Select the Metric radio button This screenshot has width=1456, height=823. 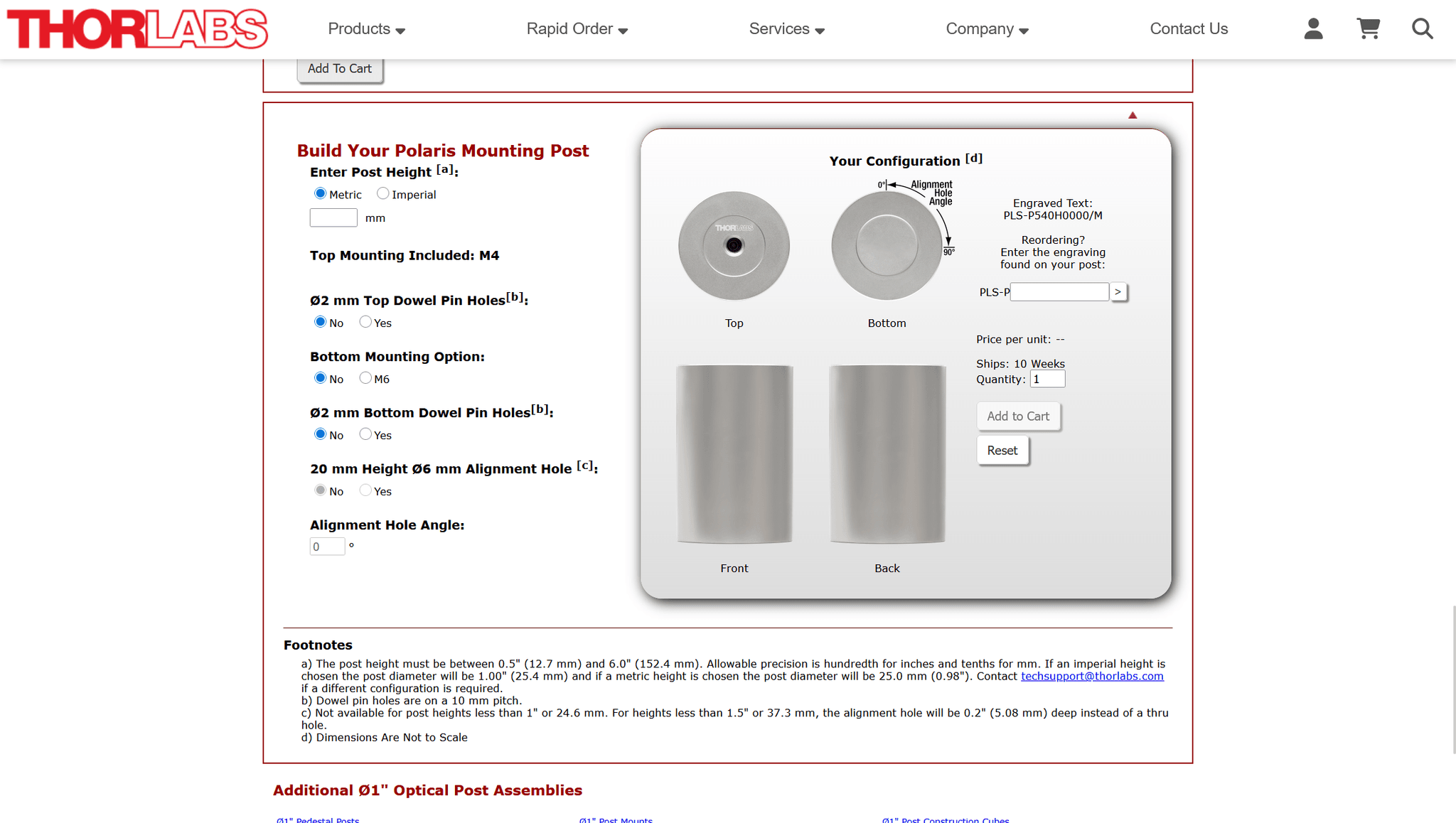(321, 193)
